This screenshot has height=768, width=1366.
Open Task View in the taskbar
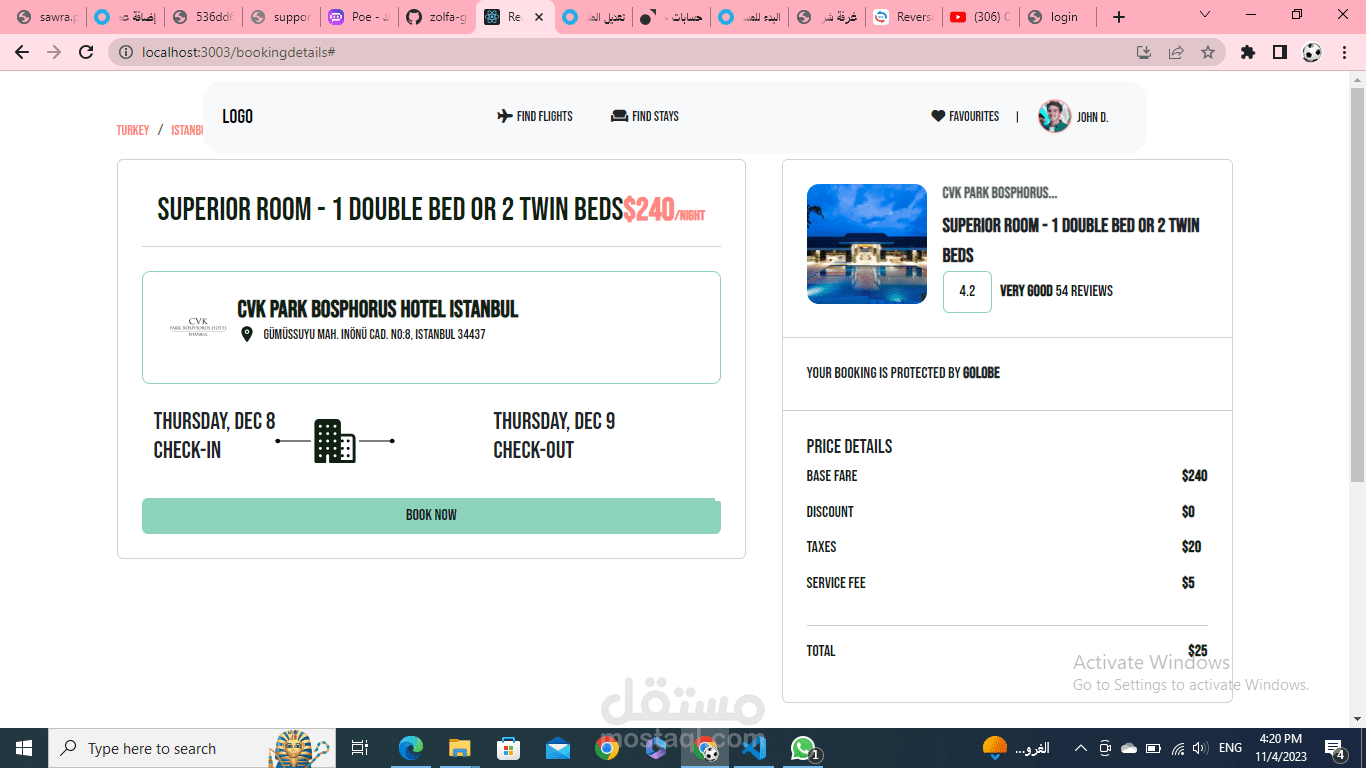(x=360, y=748)
